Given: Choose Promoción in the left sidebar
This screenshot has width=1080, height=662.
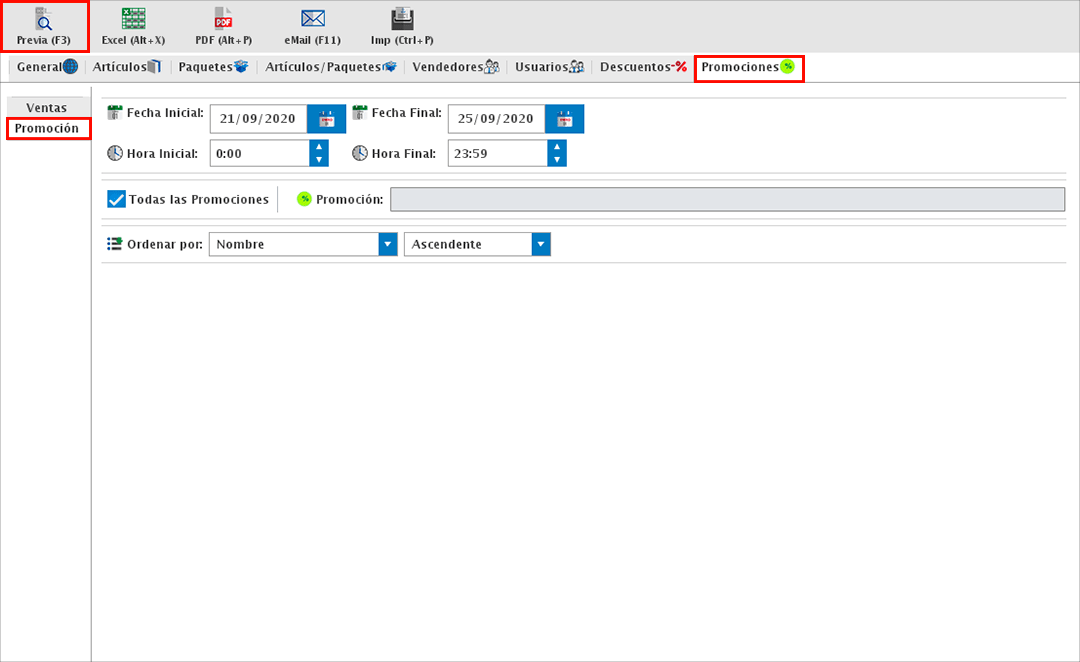Looking at the screenshot, I should pos(47,129).
